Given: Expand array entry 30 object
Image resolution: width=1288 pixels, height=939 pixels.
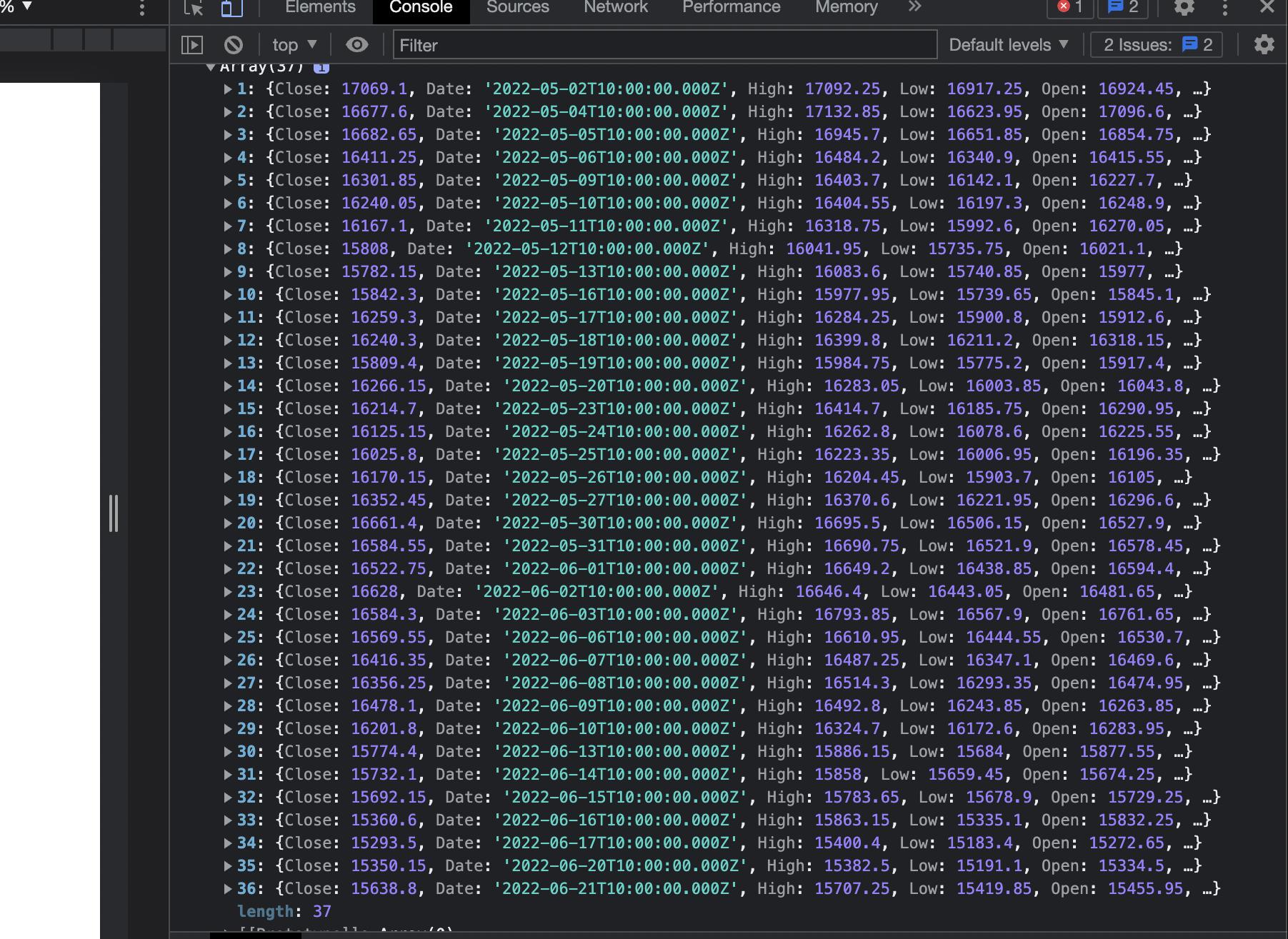Looking at the screenshot, I should tap(228, 752).
